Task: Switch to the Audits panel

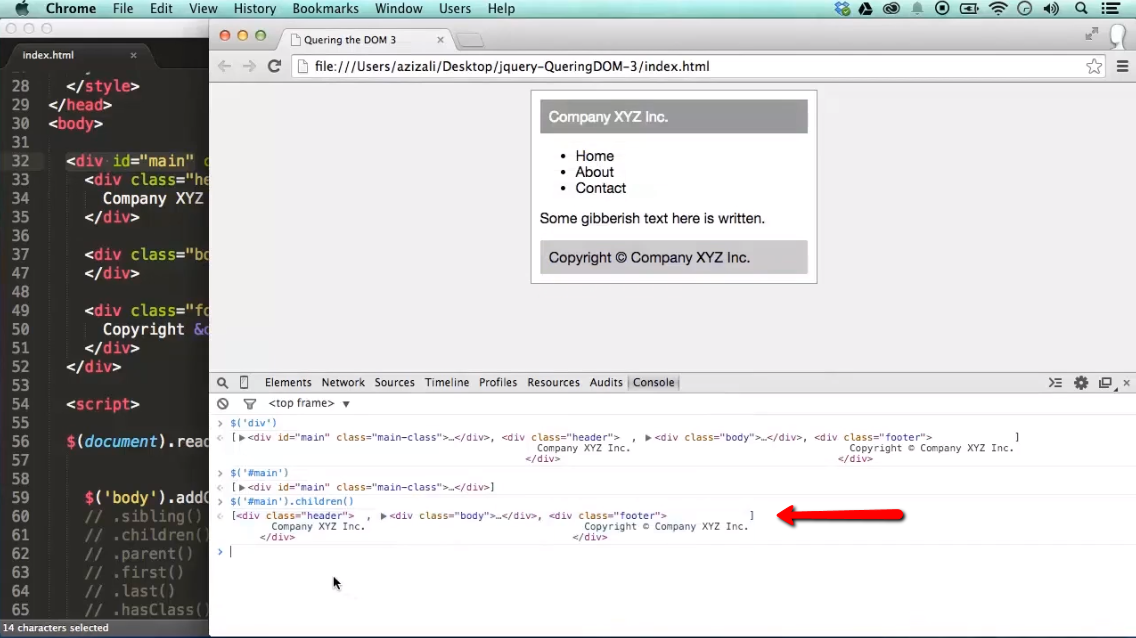Action: pos(606,382)
